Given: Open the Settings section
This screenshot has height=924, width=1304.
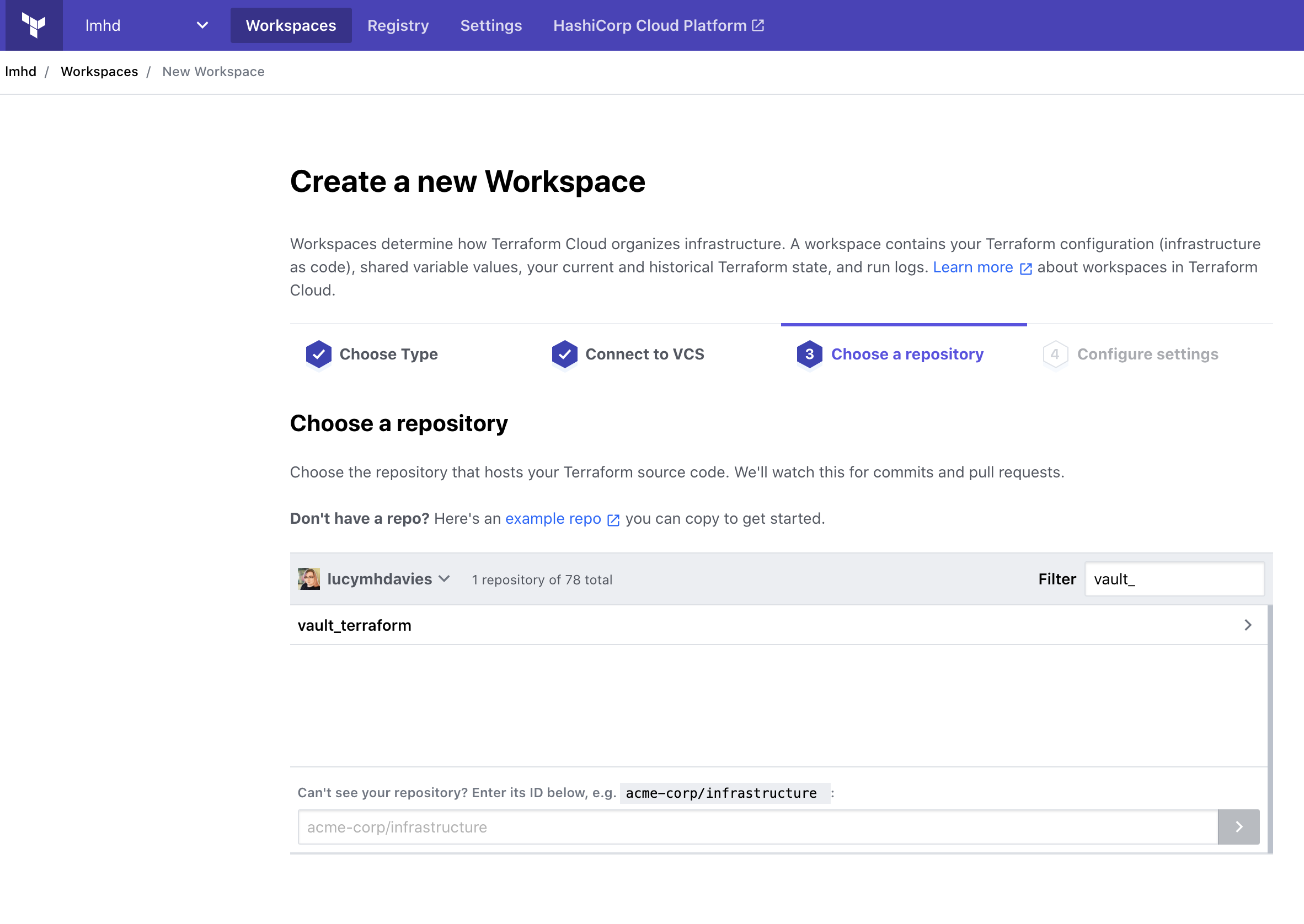Looking at the screenshot, I should (490, 25).
